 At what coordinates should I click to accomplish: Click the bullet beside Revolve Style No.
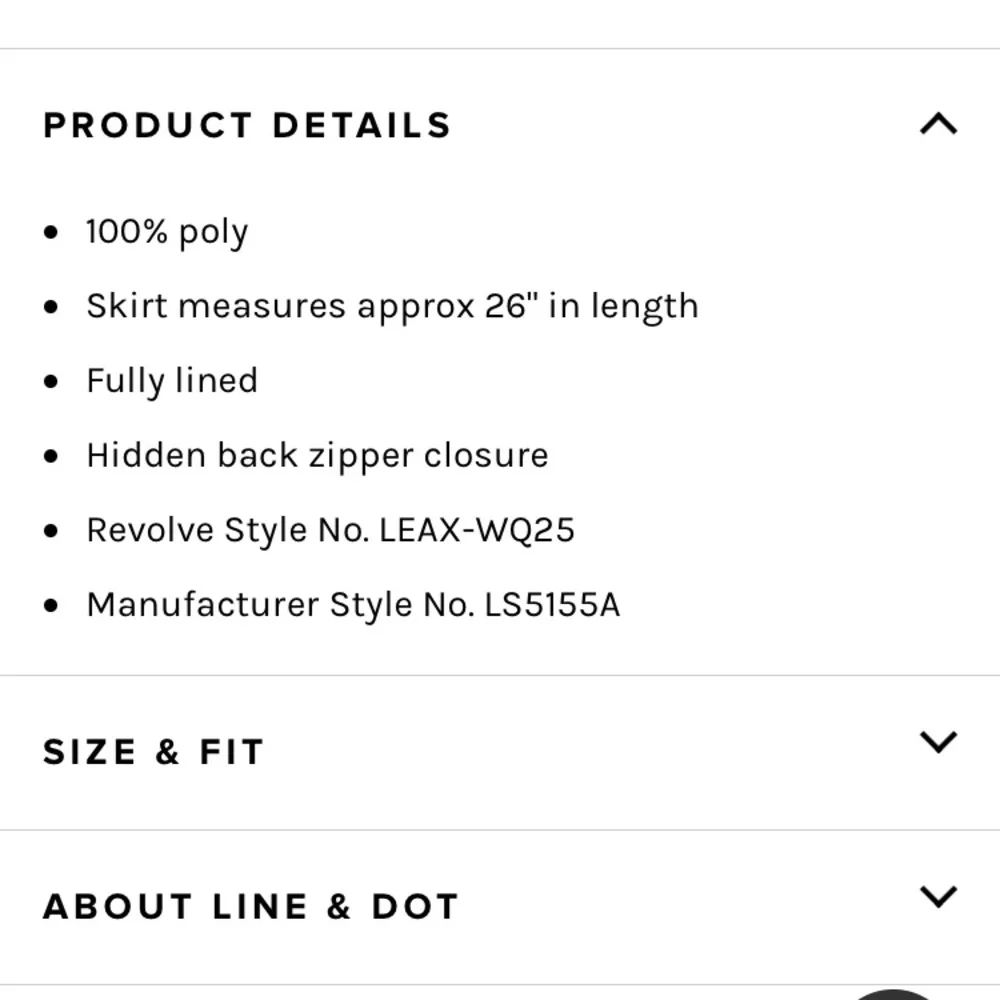[52, 531]
